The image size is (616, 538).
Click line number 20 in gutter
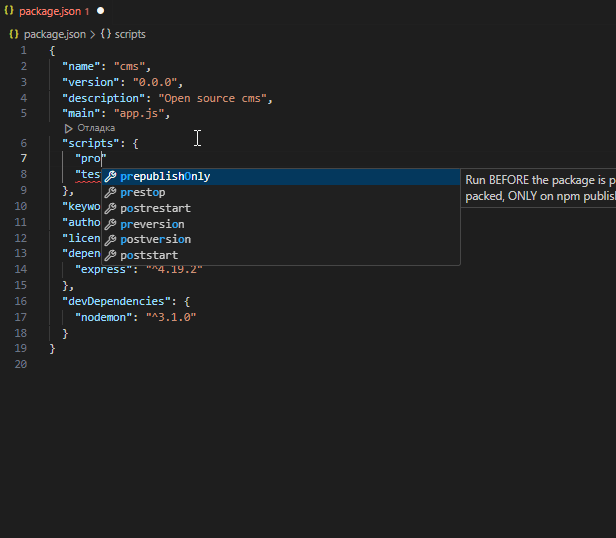pos(21,364)
